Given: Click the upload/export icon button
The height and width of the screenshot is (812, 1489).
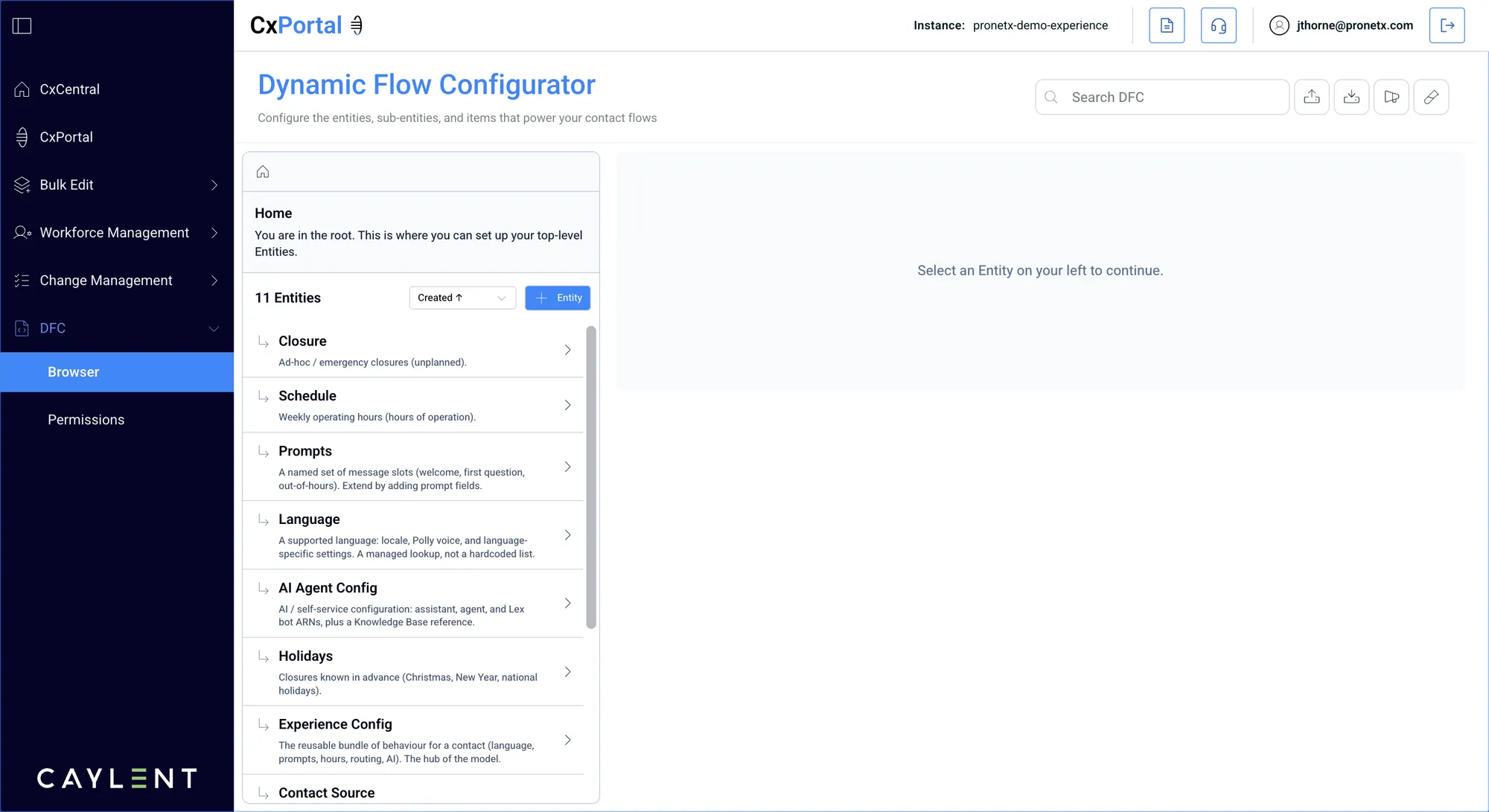Looking at the screenshot, I should coord(1312,97).
